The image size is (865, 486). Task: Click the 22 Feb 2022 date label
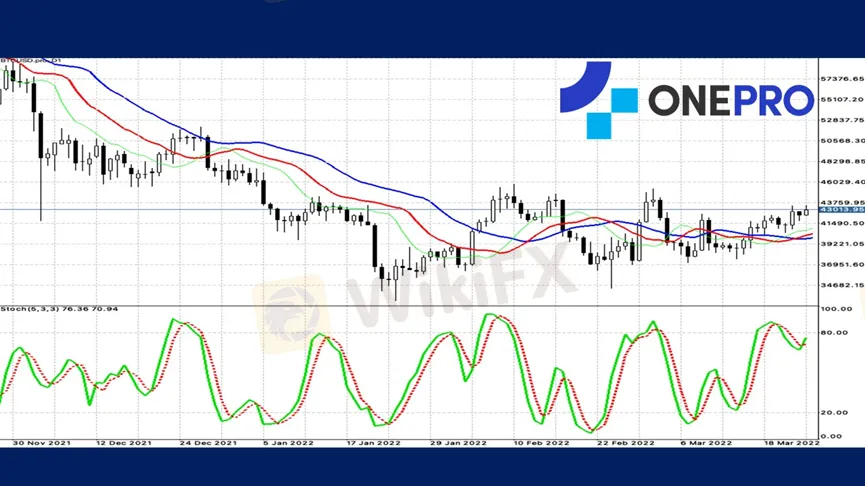point(625,442)
